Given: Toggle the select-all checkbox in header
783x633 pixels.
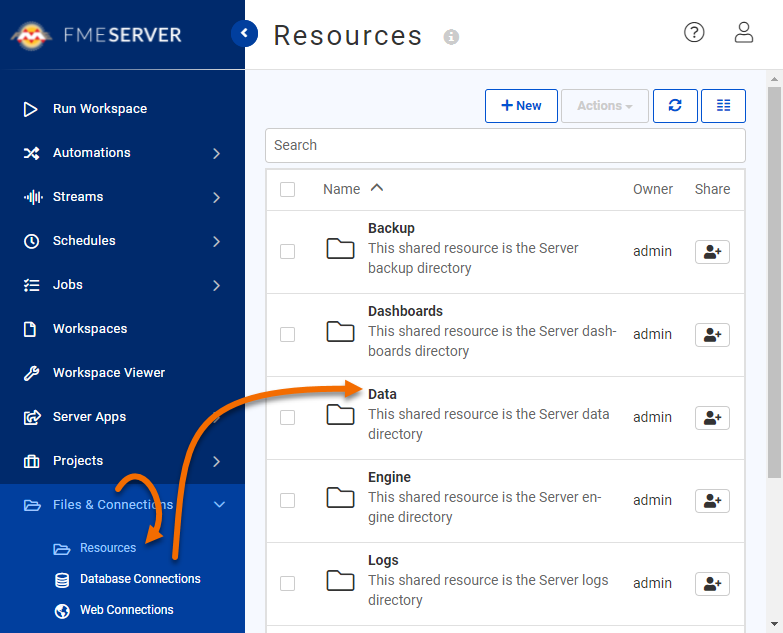Looking at the screenshot, I should tap(288, 189).
